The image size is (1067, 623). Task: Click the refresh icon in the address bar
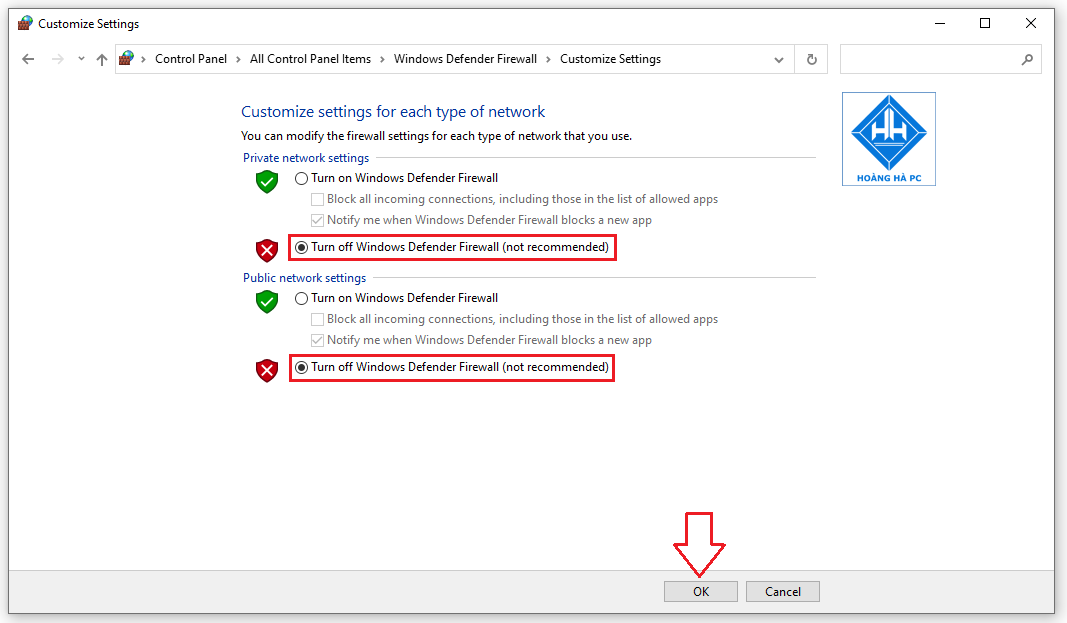click(811, 59)
